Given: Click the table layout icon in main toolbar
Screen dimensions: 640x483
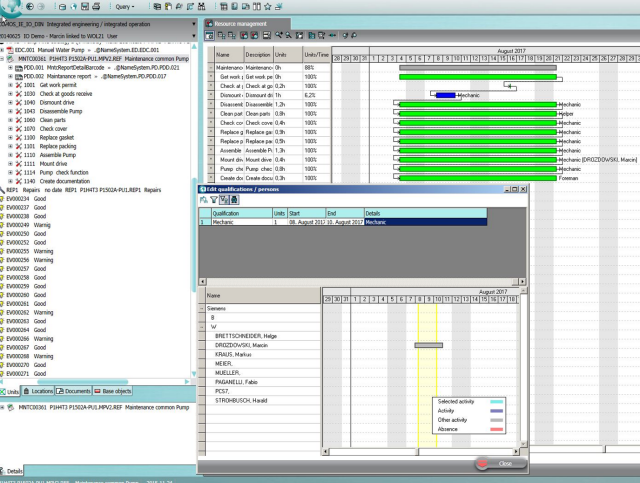Looking at the screenshot, I should coord(224,7).
